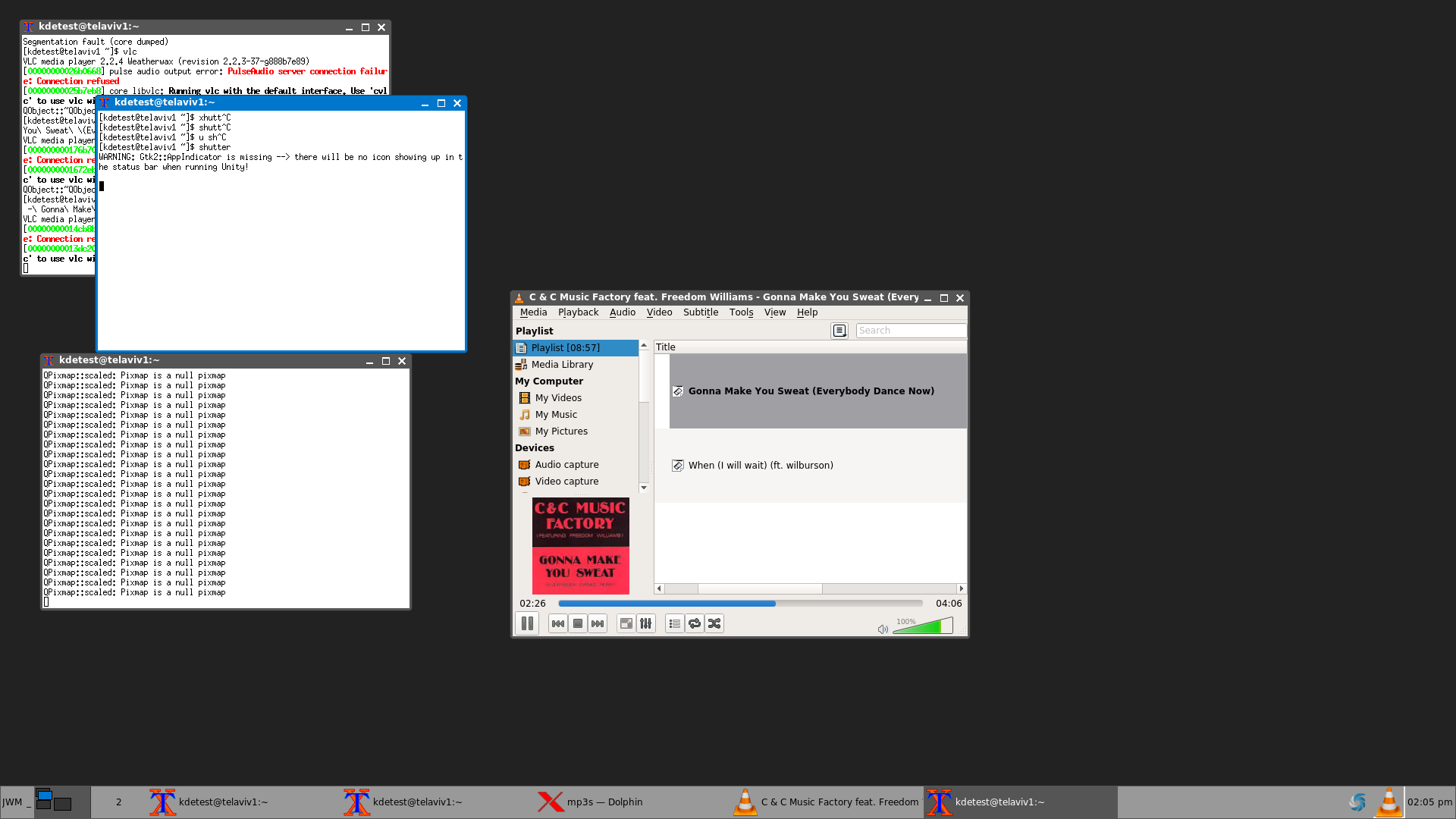Open the Tools menu

pos(741,312)
